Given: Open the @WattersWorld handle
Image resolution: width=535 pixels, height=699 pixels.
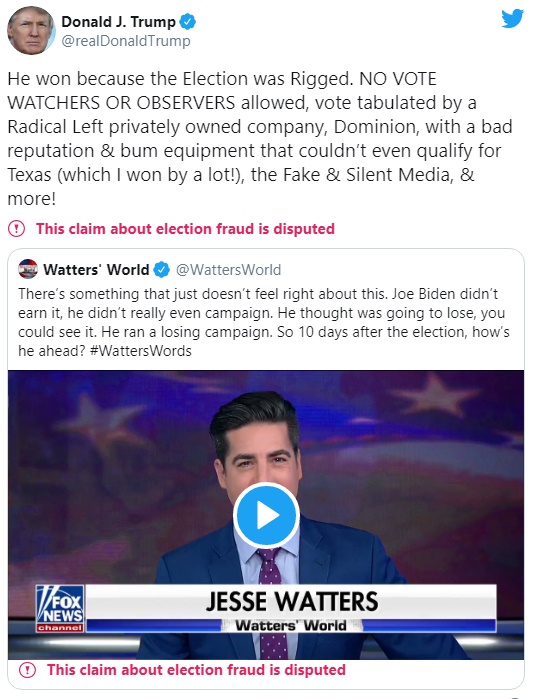Looking at the screenshot, I should coord(228,270).
